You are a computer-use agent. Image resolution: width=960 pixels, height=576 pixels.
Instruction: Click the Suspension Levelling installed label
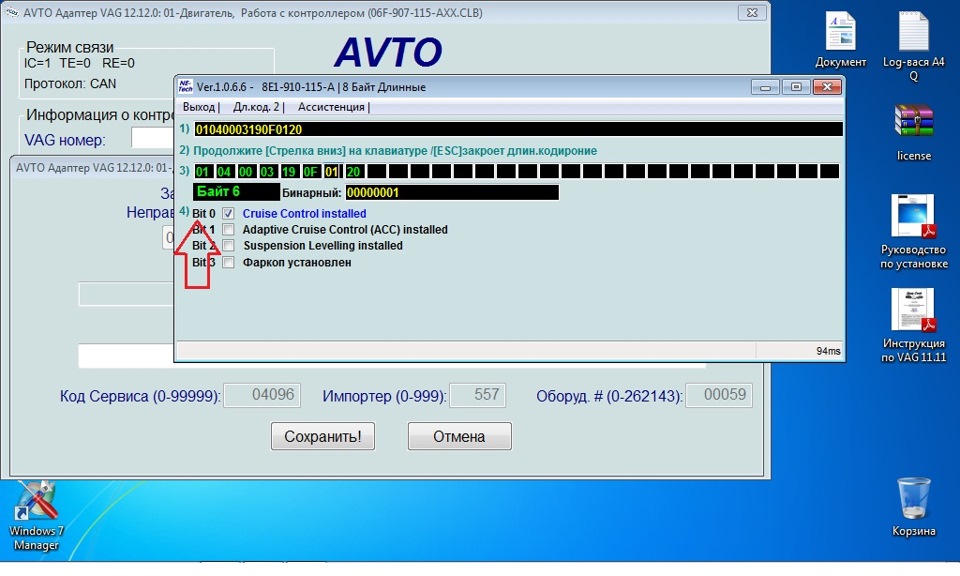click(323, 245)
